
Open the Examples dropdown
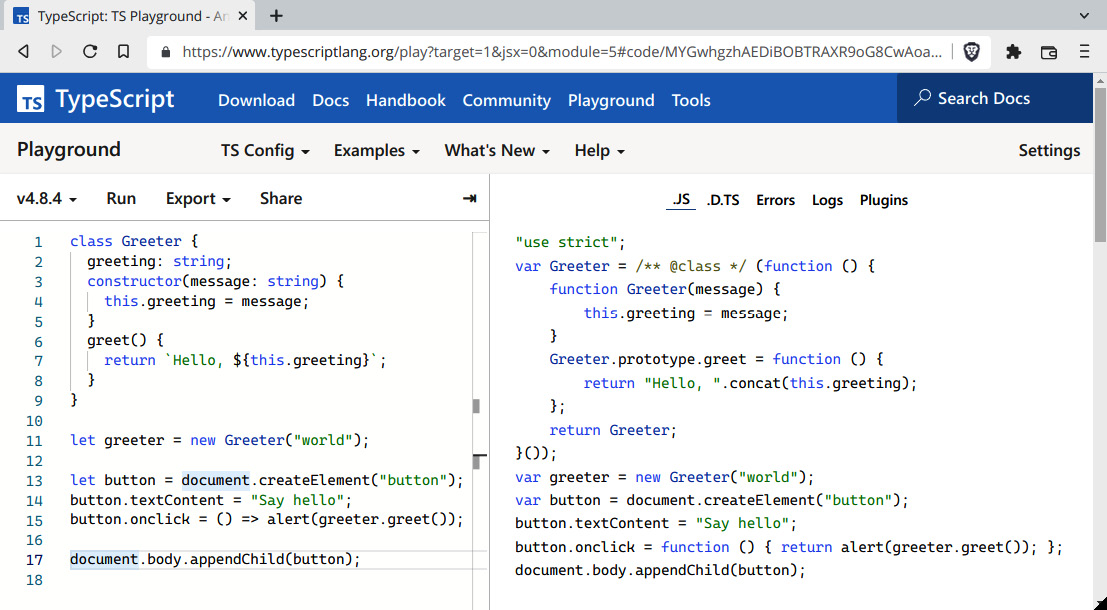coord(376,150)
